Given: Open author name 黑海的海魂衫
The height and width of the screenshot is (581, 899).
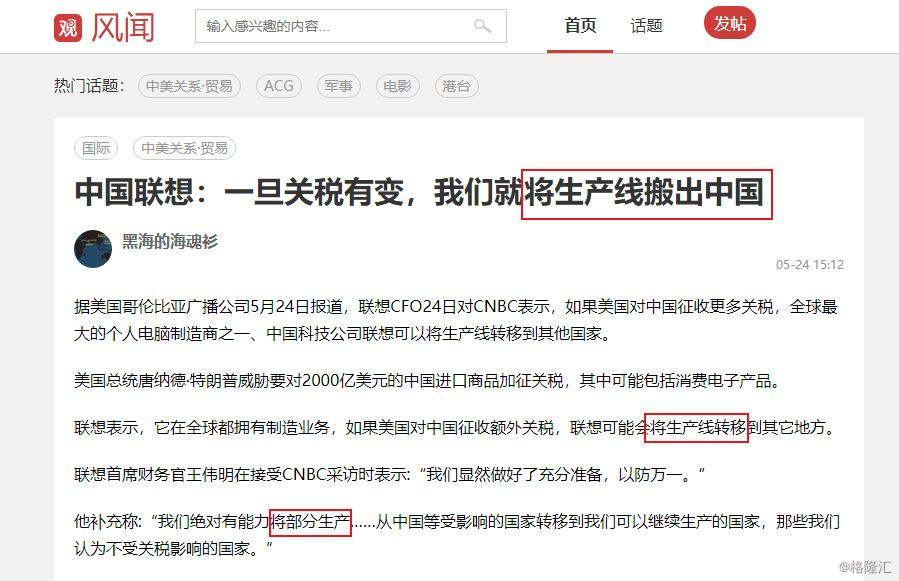Looking at the screenshot, I should (170, 241).
